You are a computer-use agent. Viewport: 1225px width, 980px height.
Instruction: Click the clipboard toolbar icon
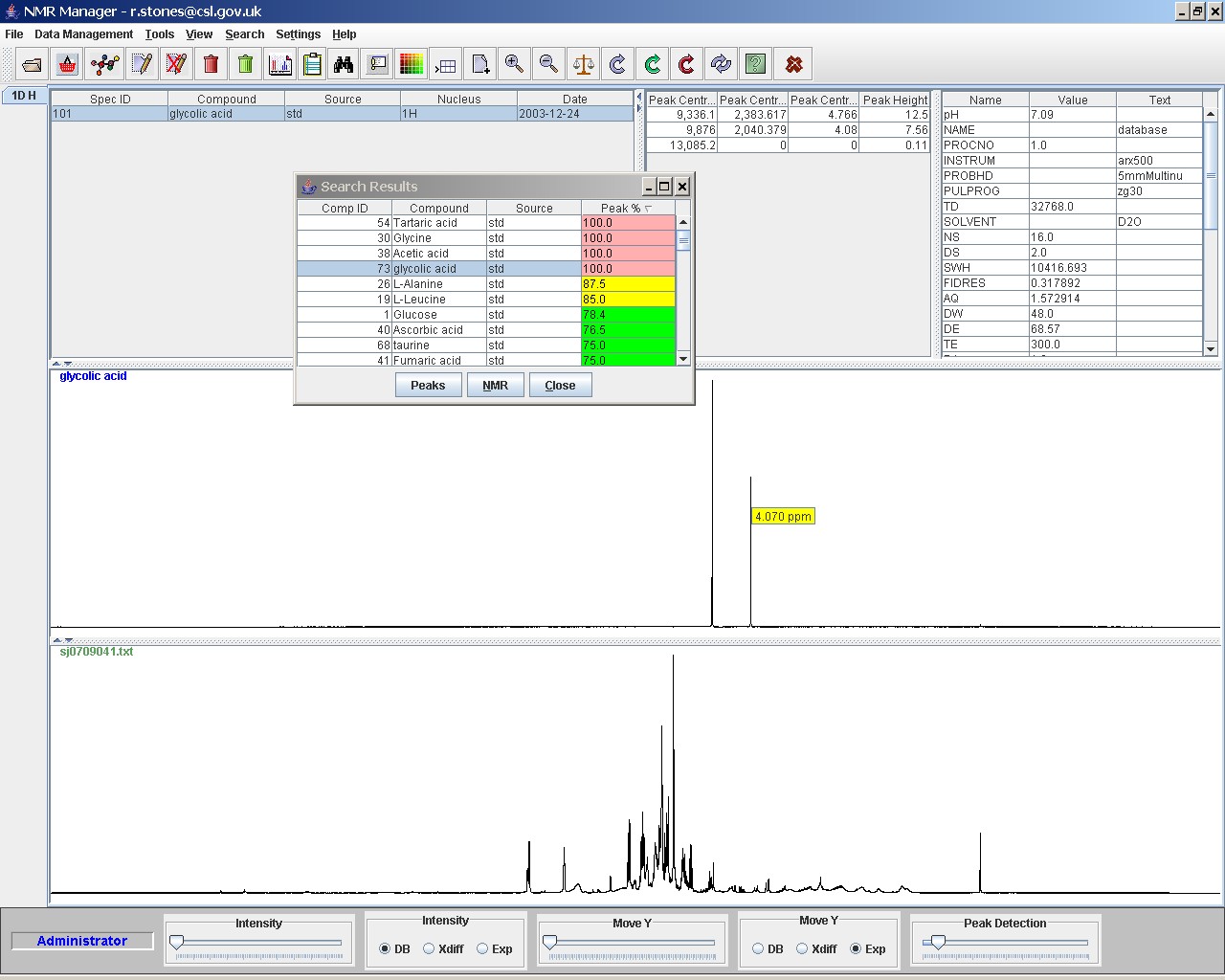312,64
